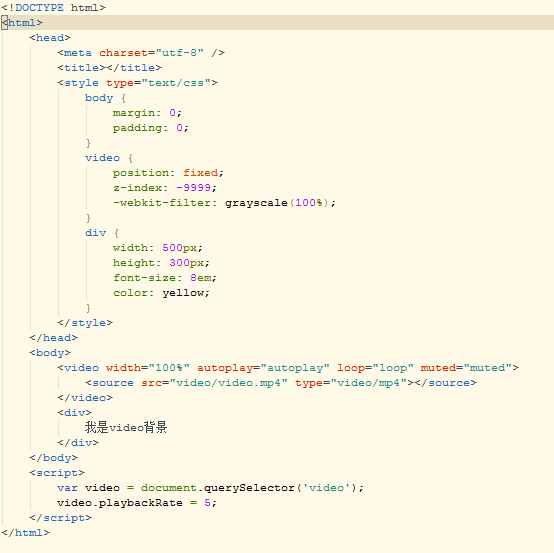This screenshot has width=554, height=553.
Task: Click the font-size: 8em declaration
Action: tap(165, 278)
